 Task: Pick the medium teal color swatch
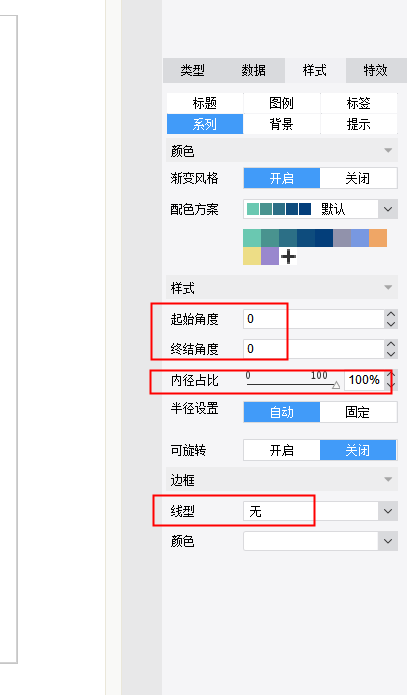tap(270, 238)
